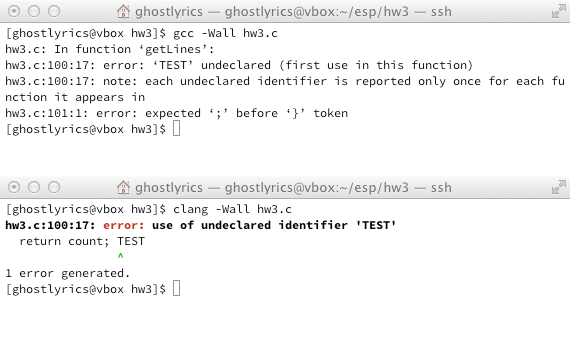Close the bottom clang terminal window

(x=14, y=187)
